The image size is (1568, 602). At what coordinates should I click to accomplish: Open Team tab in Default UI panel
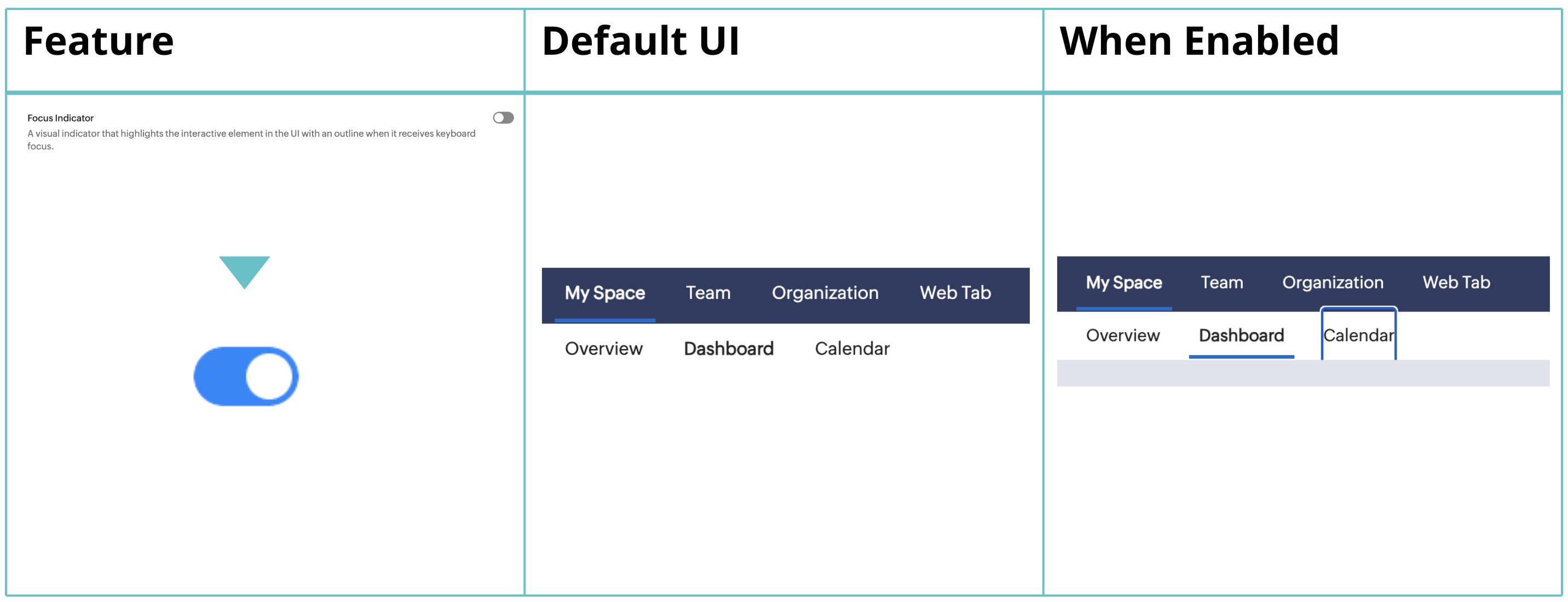click(x=708, y=293)
